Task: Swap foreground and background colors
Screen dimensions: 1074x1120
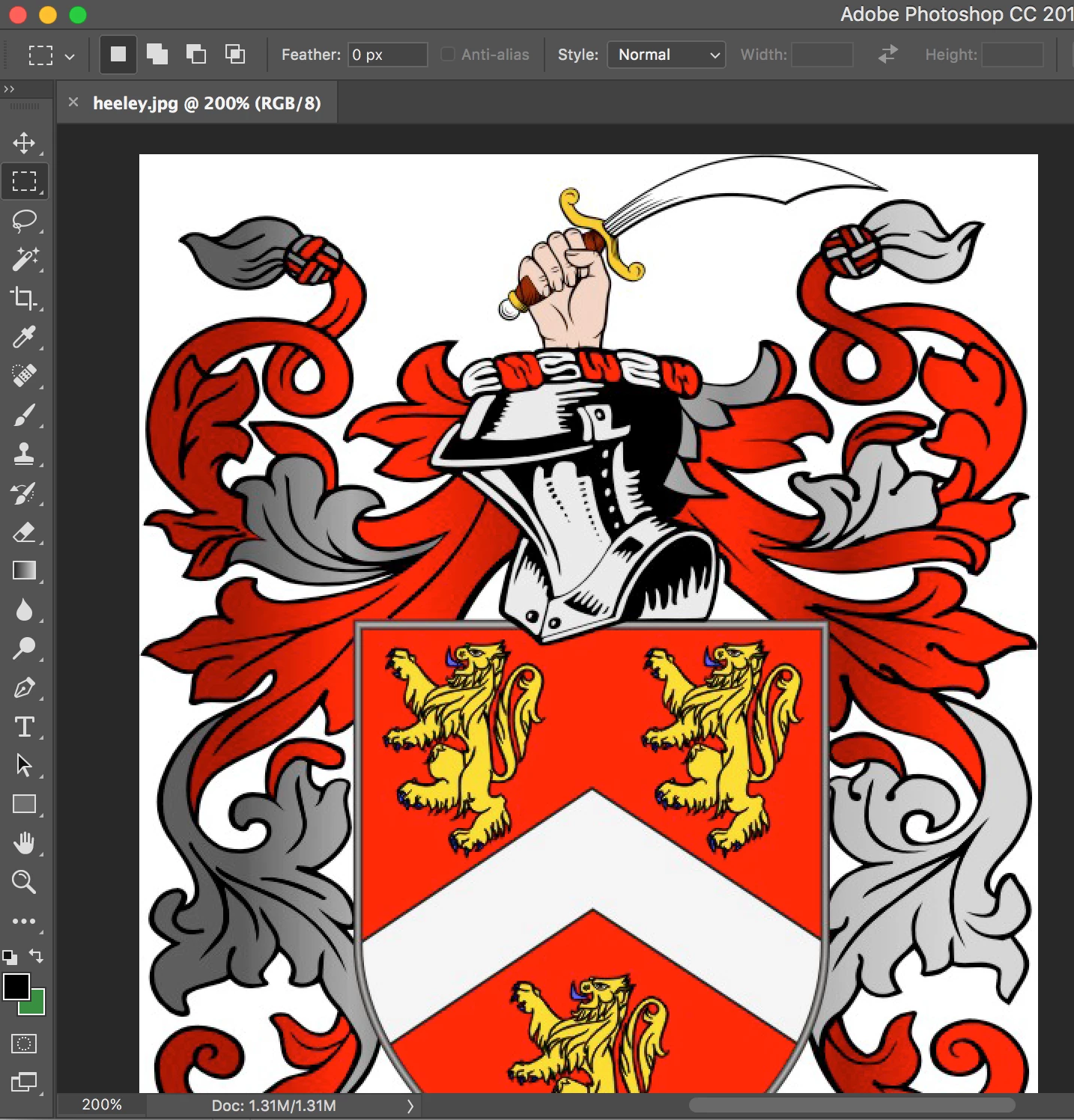Action: tap(36, 956)
